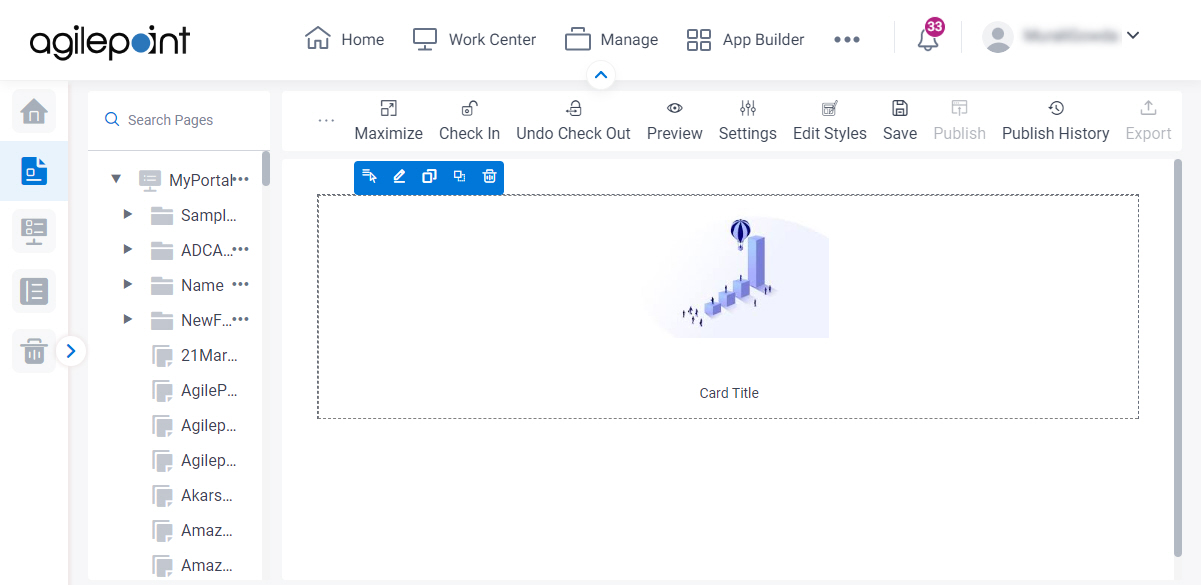Viewport: 1201px width, 585px height.
Task: Select the ADCA... folder label
Action: click(206, 250)
